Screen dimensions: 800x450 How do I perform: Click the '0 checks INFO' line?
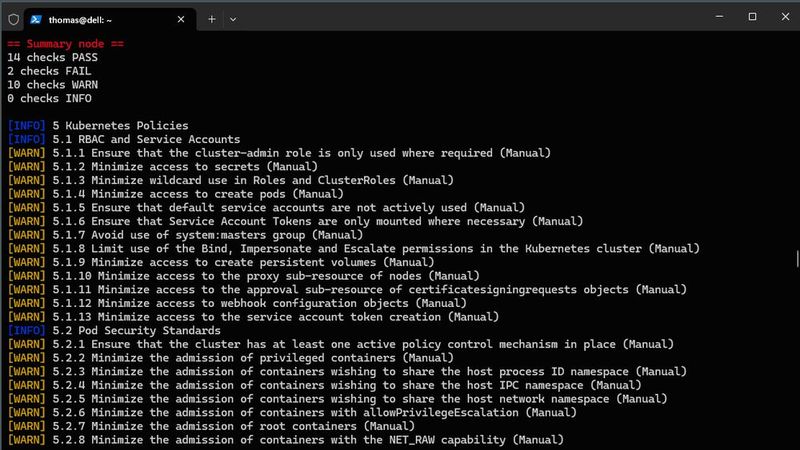[49, 98]
